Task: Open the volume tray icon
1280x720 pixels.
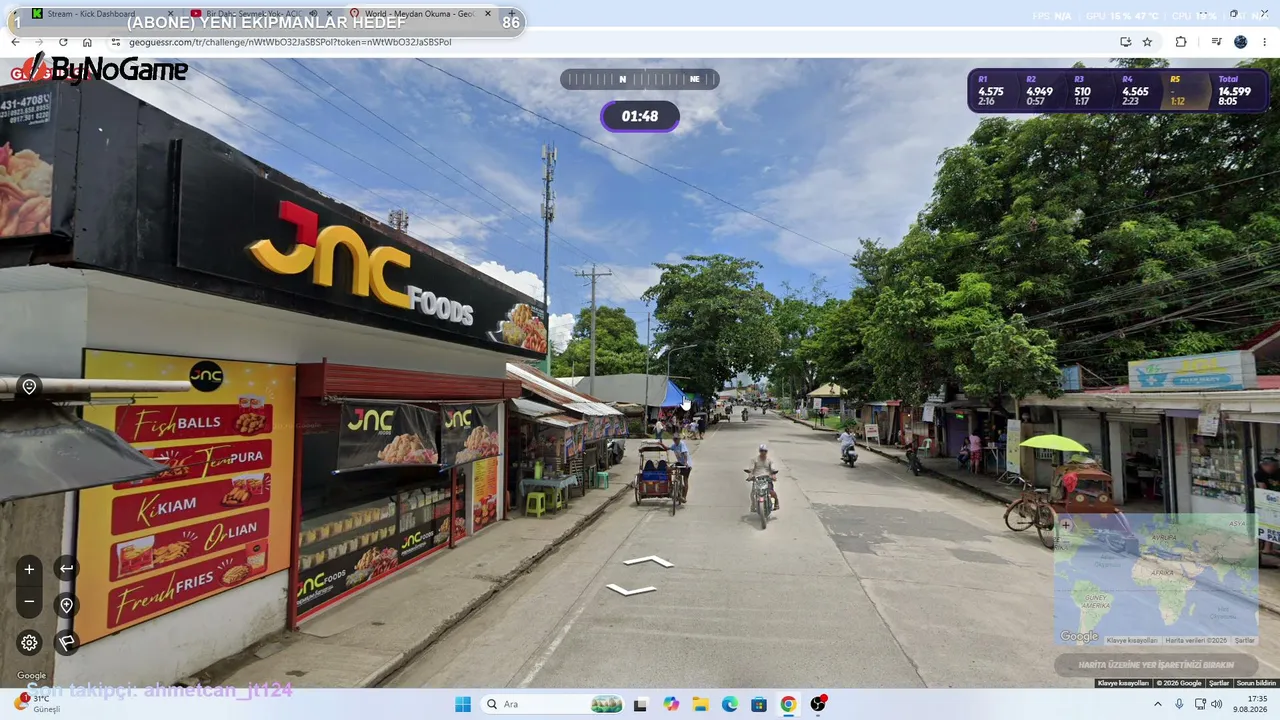Action: (1217, 704)
